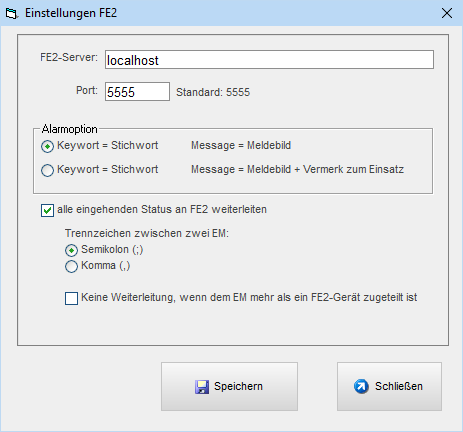Click into the FE2-Server field containing localhost
Screen dimensions: 463x432
click(x=269, y=60)
